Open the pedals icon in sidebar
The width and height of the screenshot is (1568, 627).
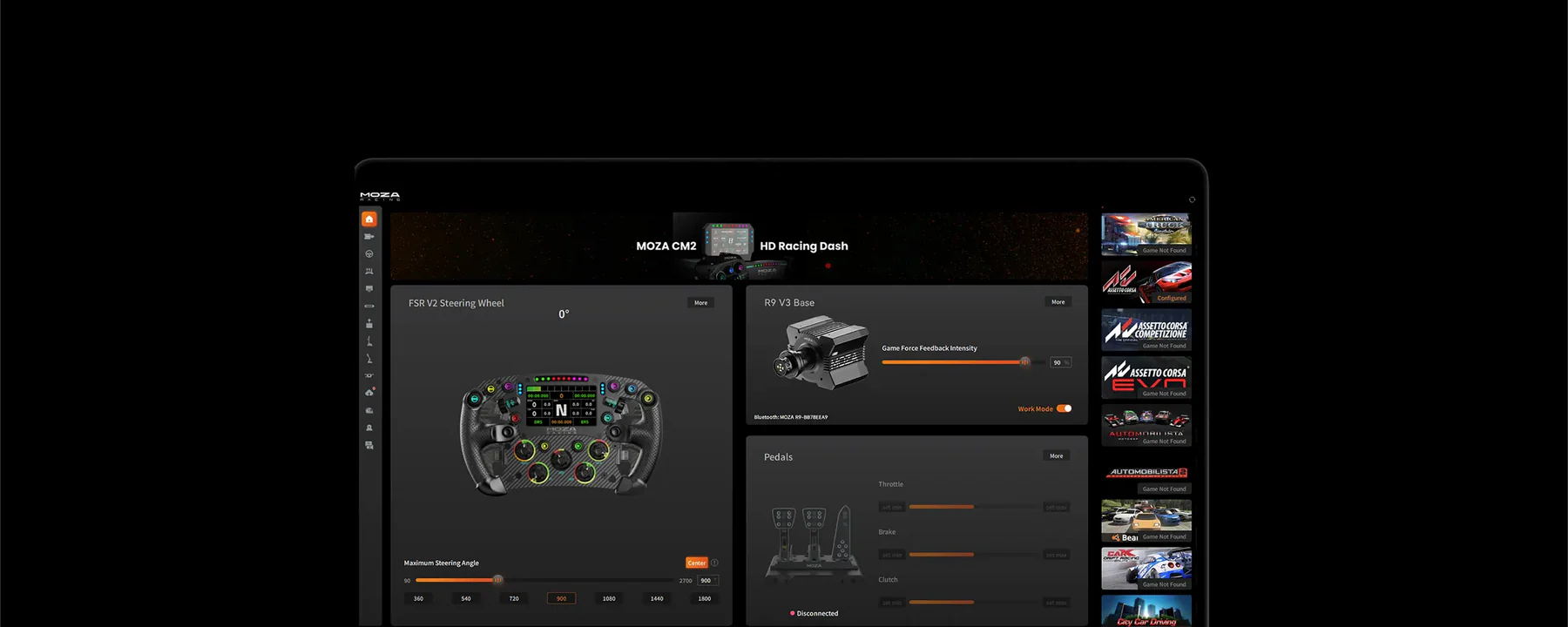click(369, 272)
